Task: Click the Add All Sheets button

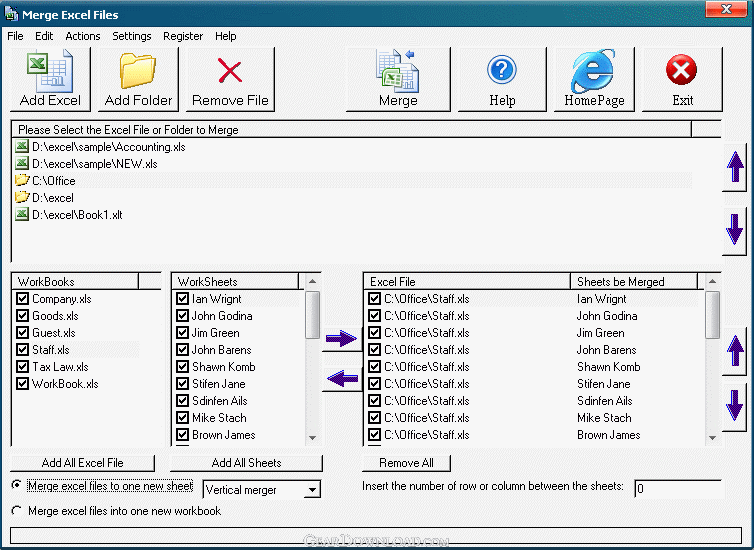Action: (246, 463)
